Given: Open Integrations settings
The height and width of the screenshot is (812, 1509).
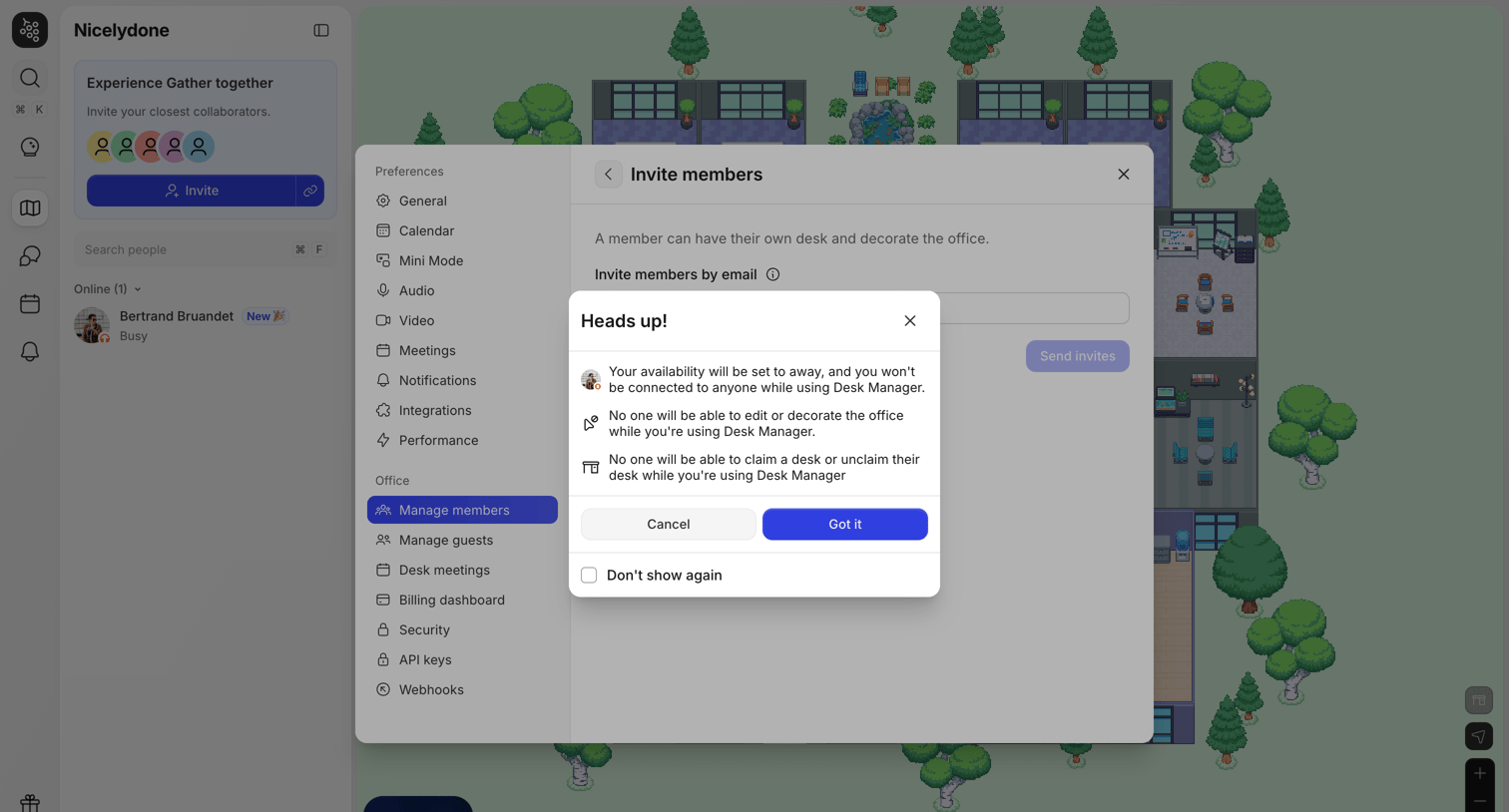Looking at the screenshot, I should point(462,410).
